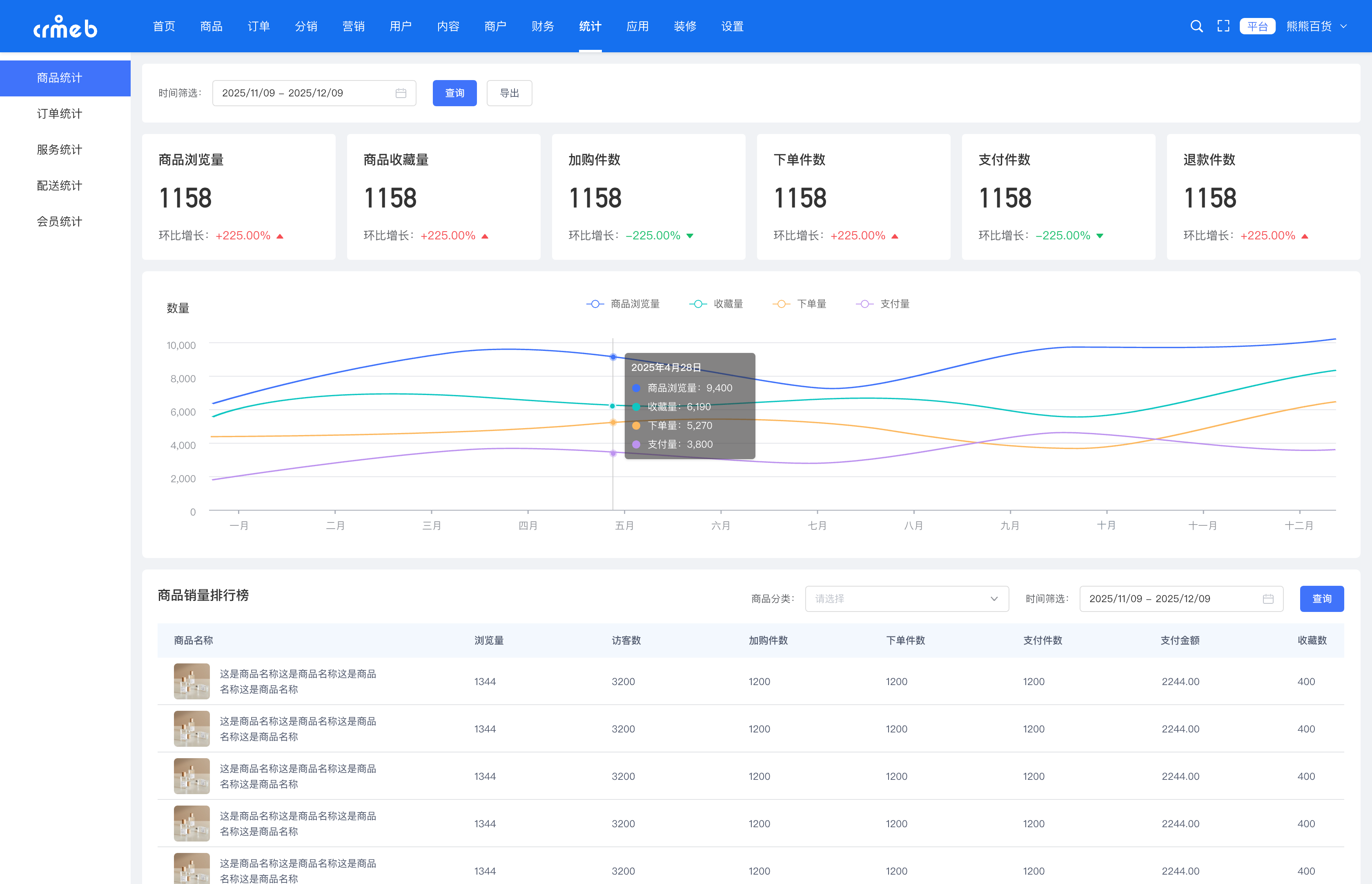Click first product thumbnail in ranking table
The image size is (1372, 884).
[192, 681]
